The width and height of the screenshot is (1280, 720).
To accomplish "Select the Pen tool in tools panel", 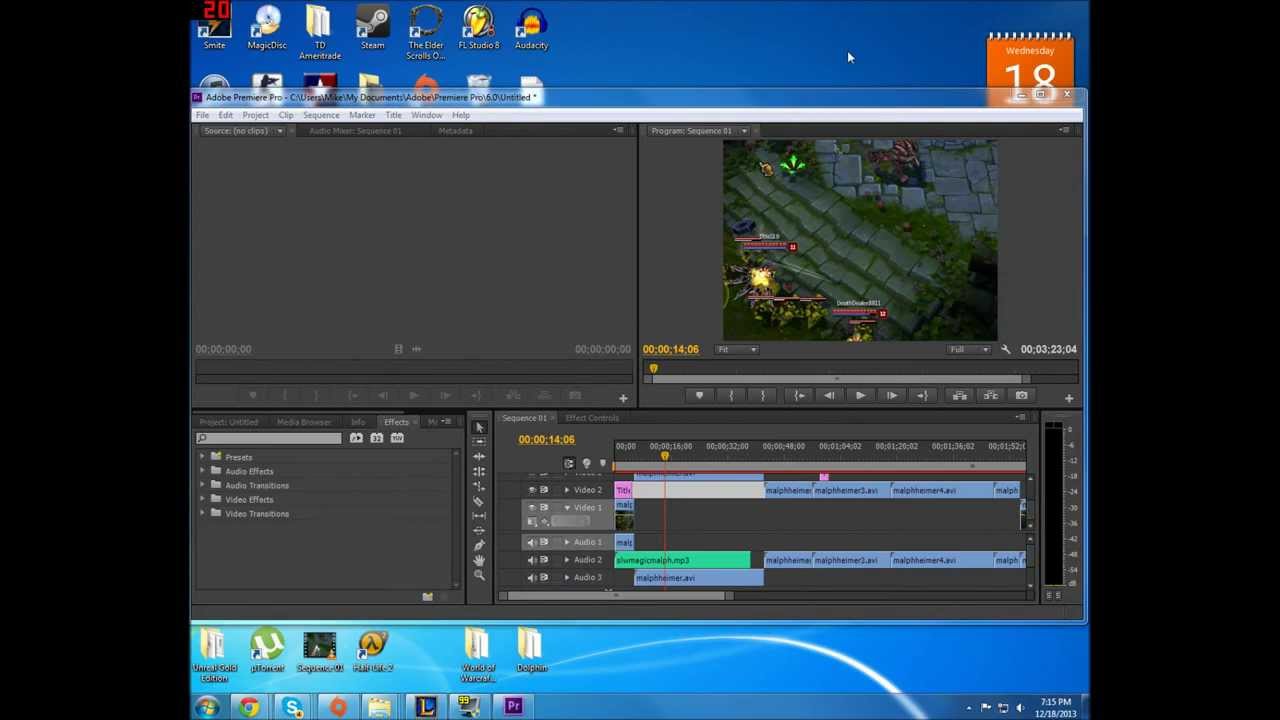I will point(479,545).
